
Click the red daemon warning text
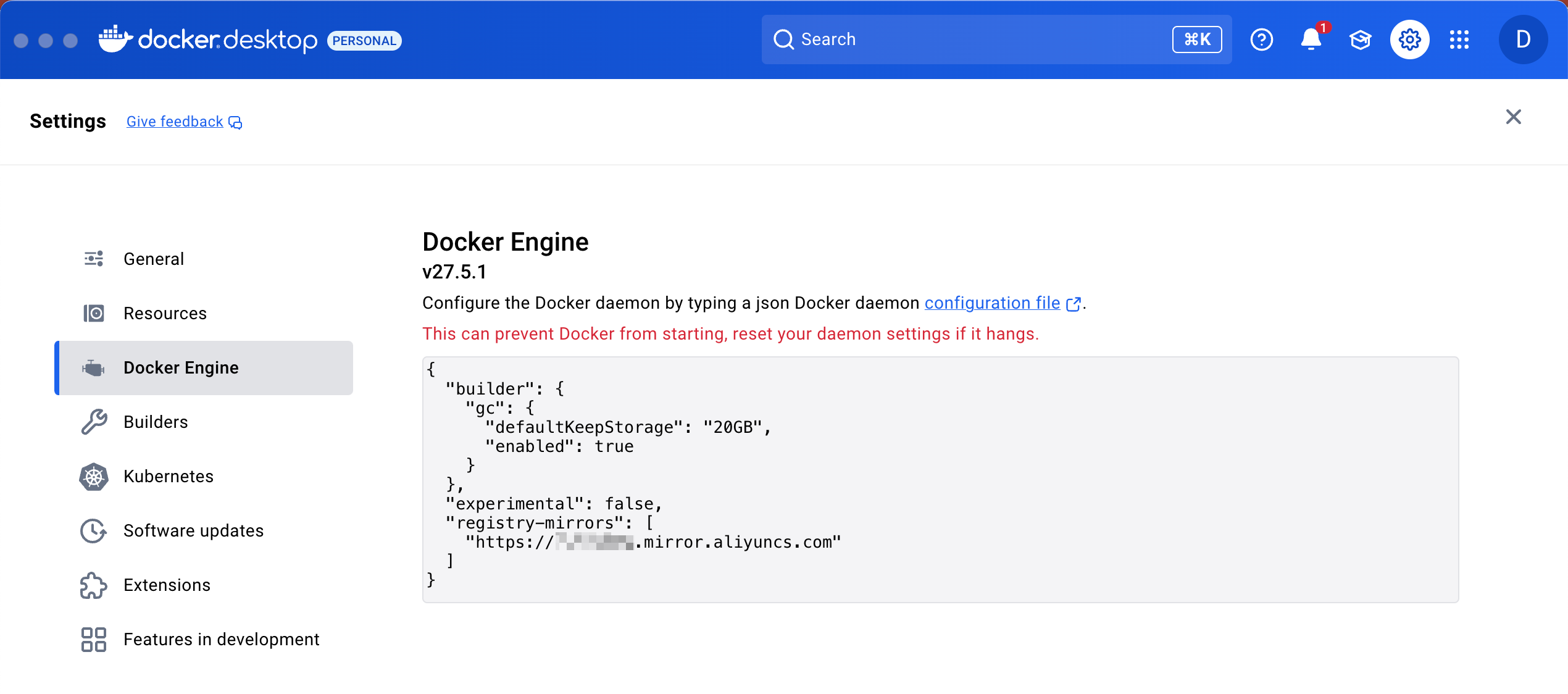point(730,334)
